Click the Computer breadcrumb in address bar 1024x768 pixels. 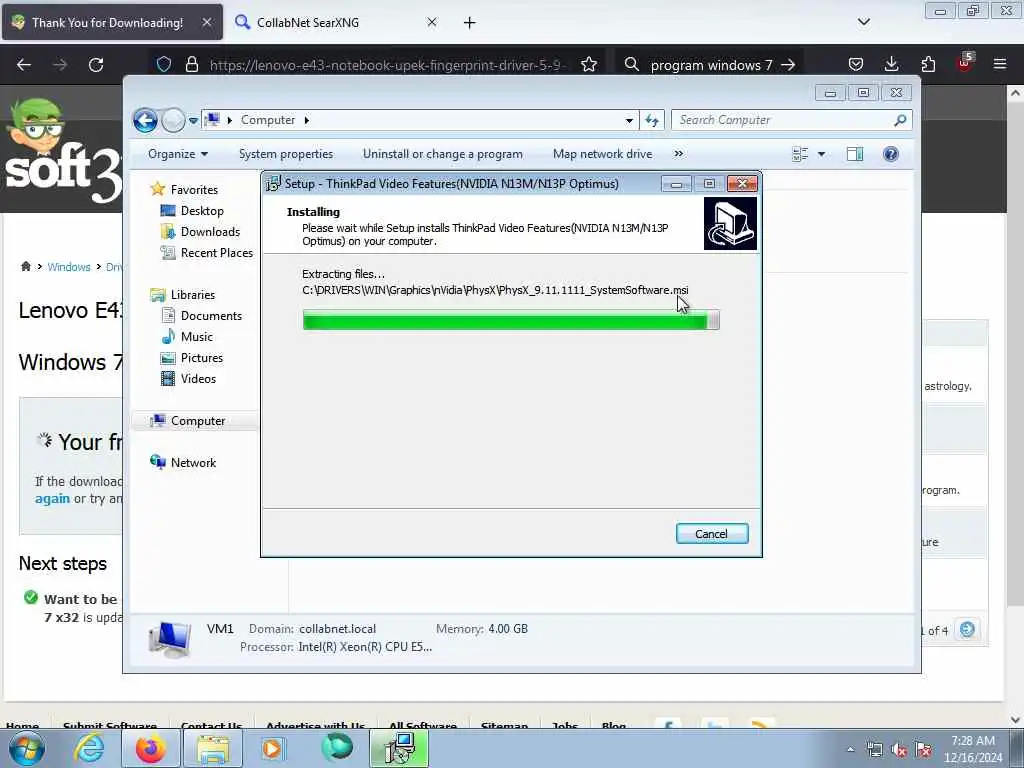(268, 120)
